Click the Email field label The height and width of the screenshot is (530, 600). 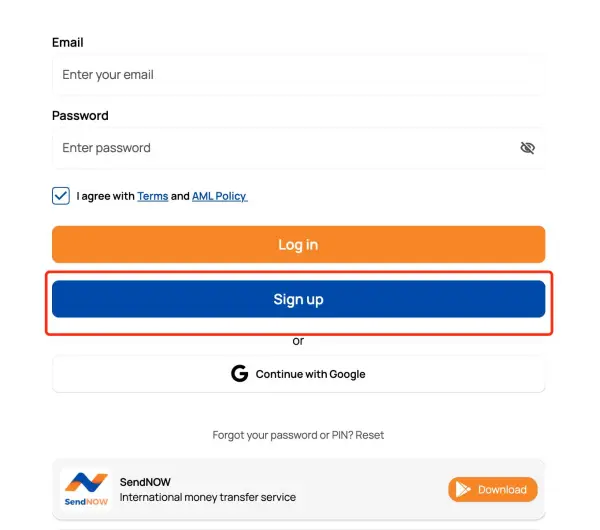coord(67,43)
